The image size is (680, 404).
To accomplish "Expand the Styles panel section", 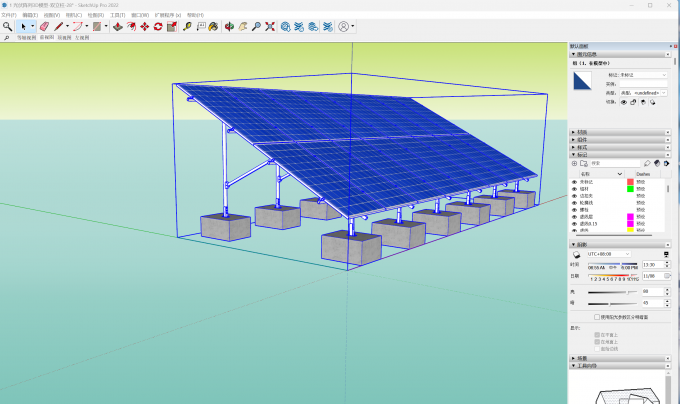I will click(582, 146).
